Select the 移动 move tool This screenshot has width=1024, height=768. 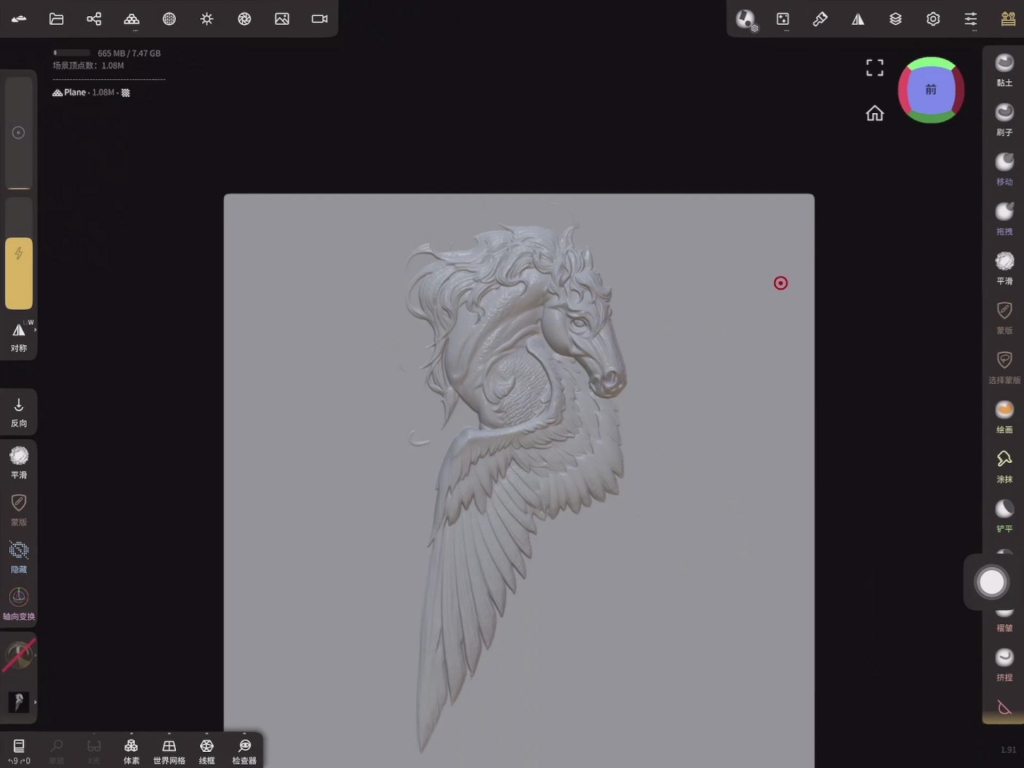tap(1004, 169)
